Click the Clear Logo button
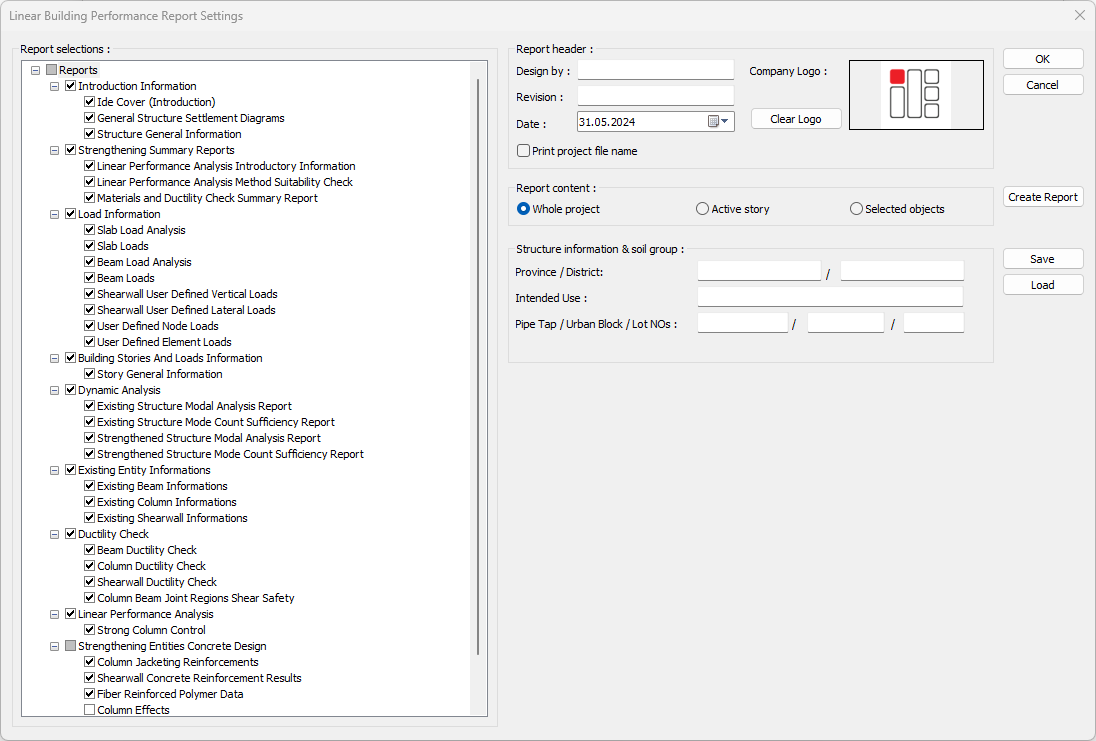This screenshot has width=1096, height=741. [x=796, y=119]
